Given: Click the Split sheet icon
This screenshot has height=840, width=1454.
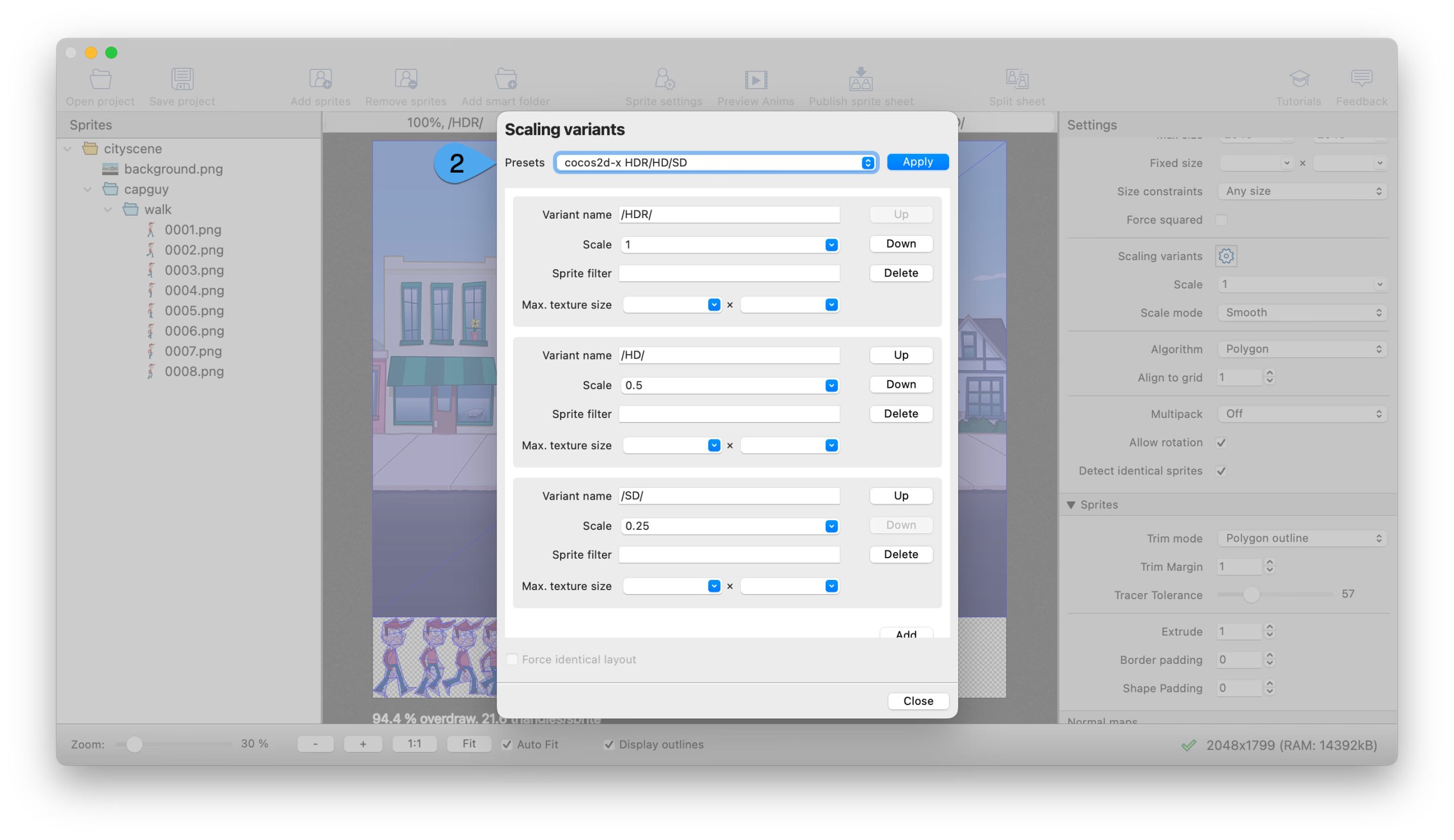Looking at the screenshot, I should [x=1016, y=80].
